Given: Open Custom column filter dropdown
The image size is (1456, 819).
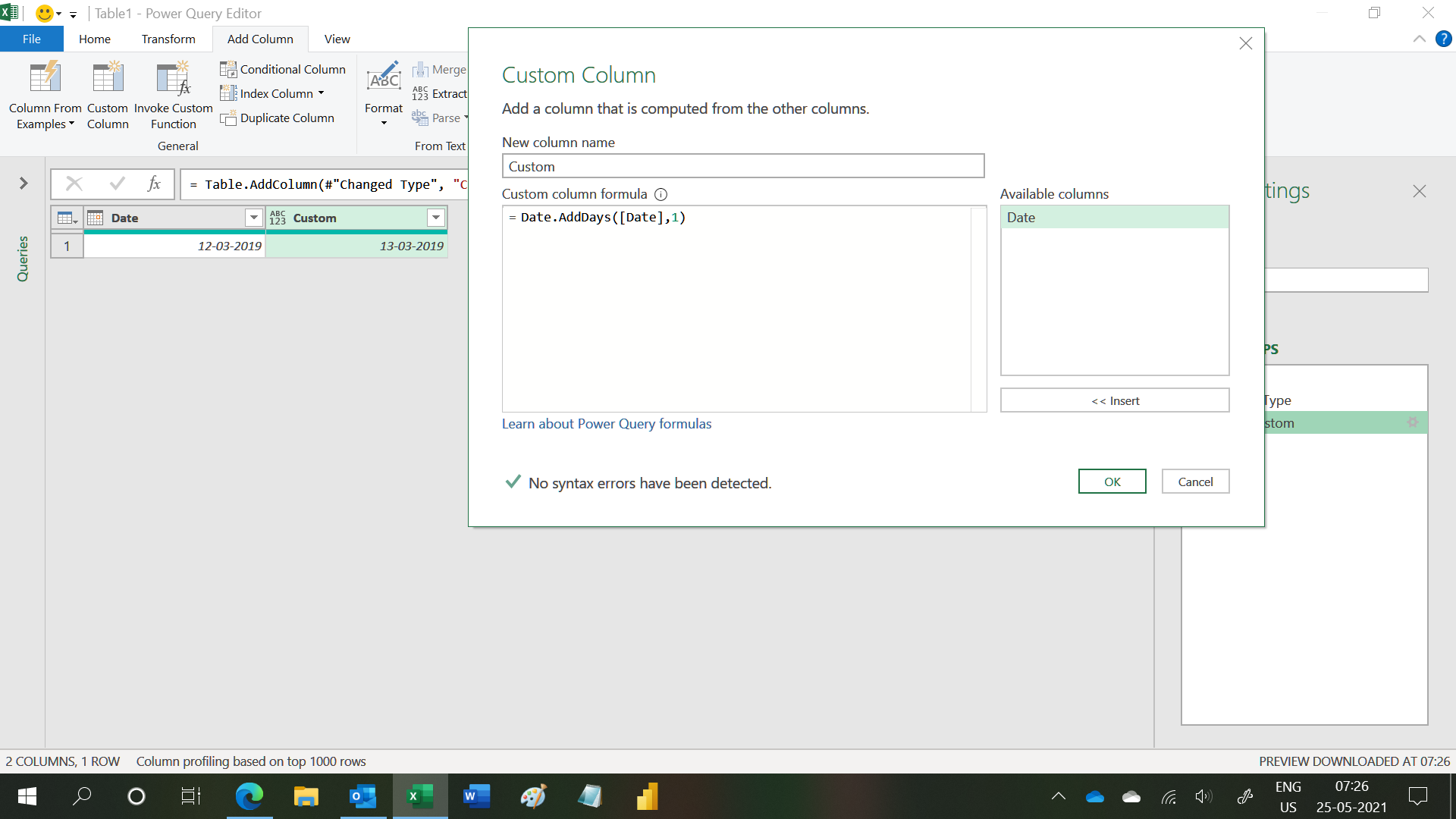Looking at the screenshot, I should [436, 218].
